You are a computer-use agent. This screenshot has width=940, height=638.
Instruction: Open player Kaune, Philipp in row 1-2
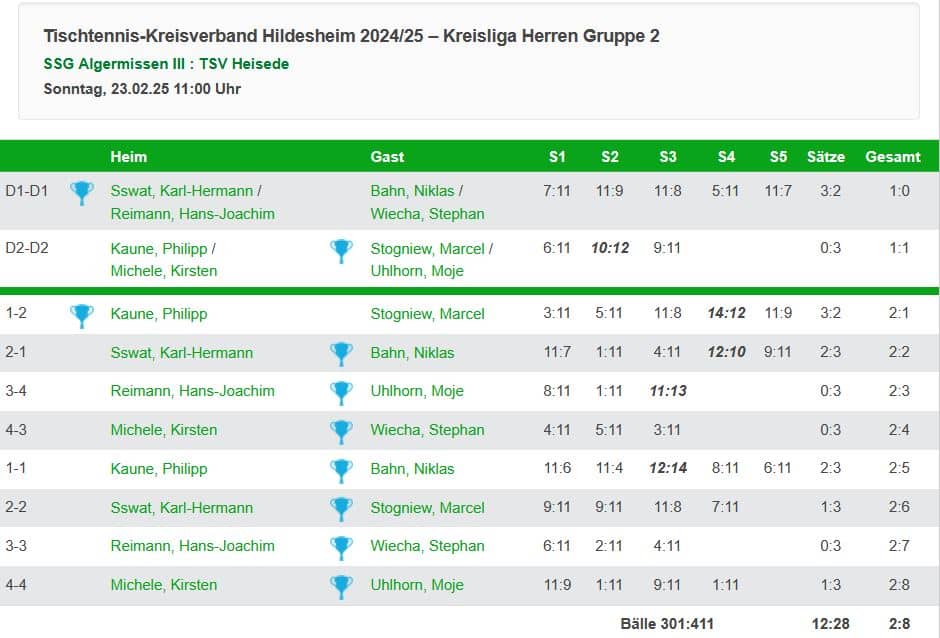click(x=159, y=314)
